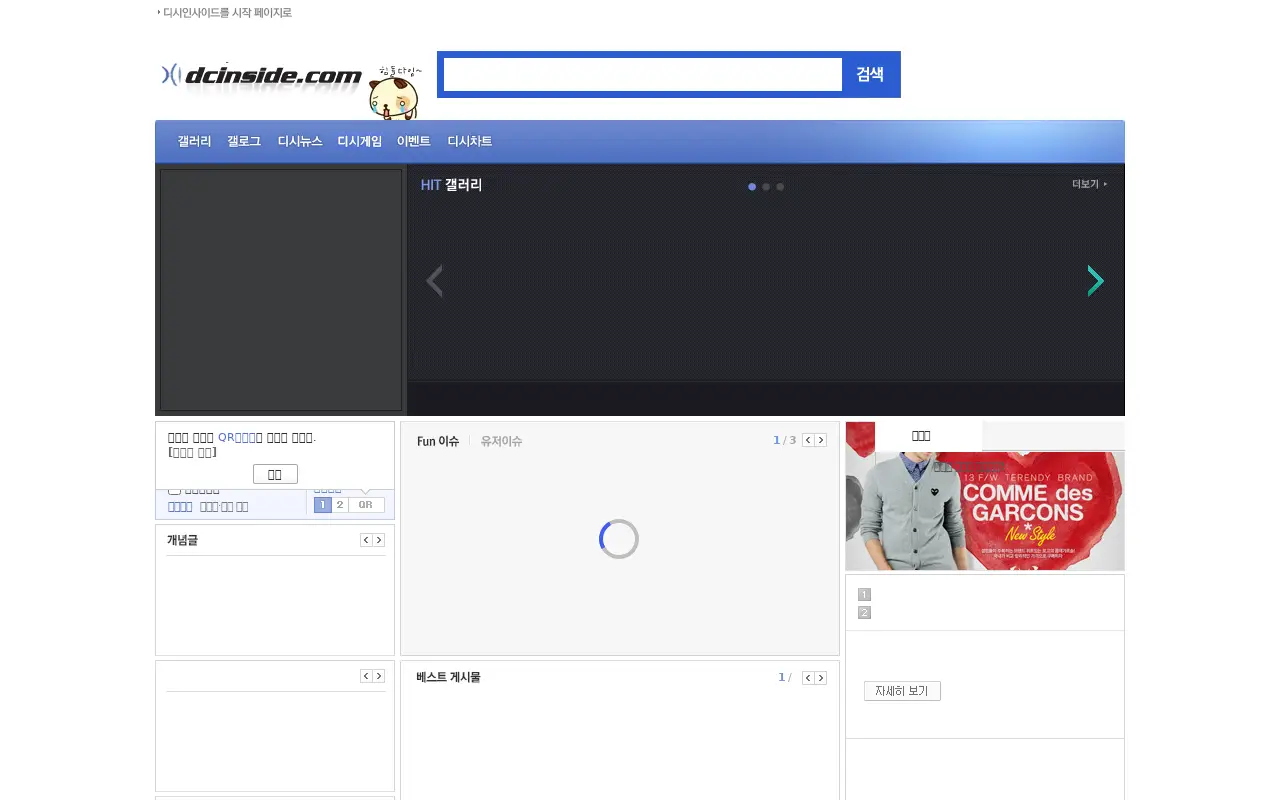Image resolution: width=1280 pixels, height=800 pixels.
Task: Click the dcinside.com logo
Action: click(261, 76)
